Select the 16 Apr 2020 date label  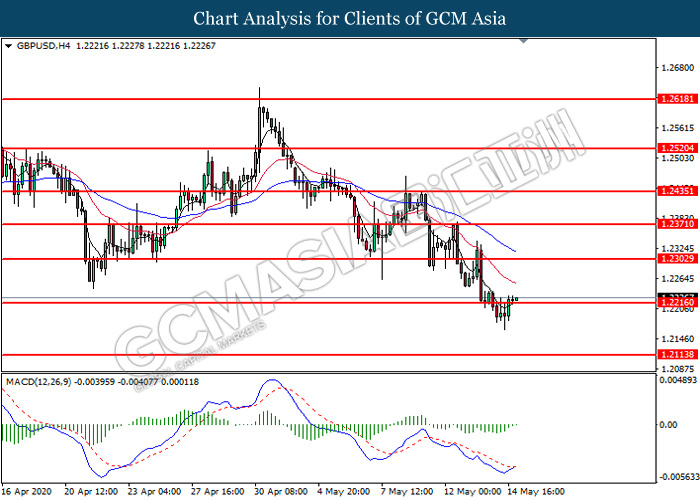point(26,492)
